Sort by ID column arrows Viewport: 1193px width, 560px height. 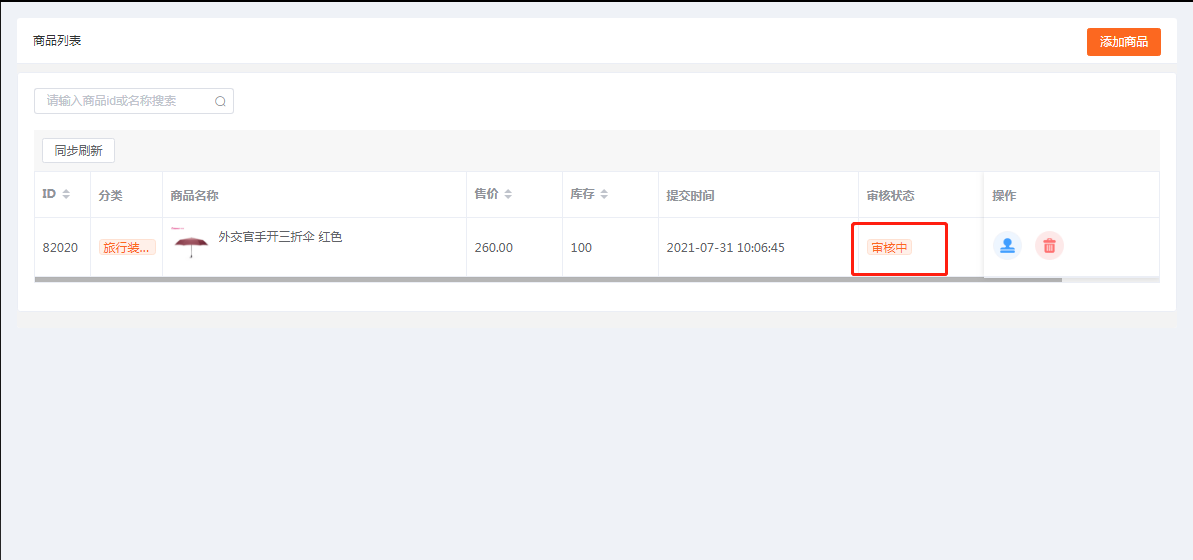click(x=66, y=195)
